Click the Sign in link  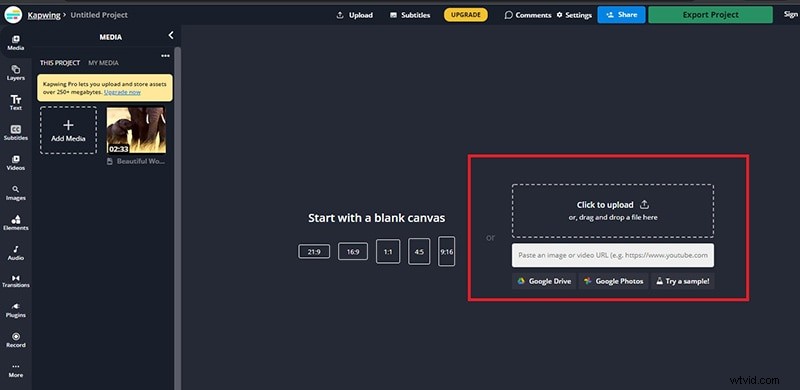click(x=791, y=15)
